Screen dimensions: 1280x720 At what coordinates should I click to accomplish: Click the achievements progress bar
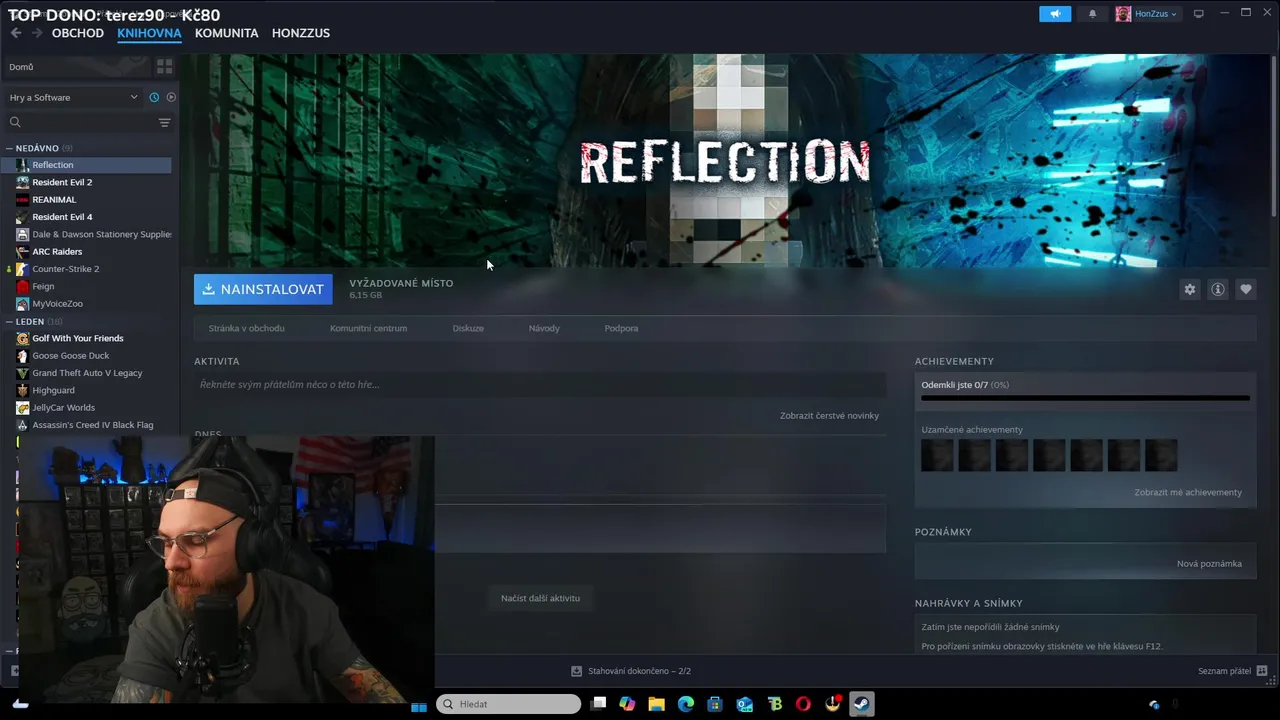click(x=1085, y=398)
